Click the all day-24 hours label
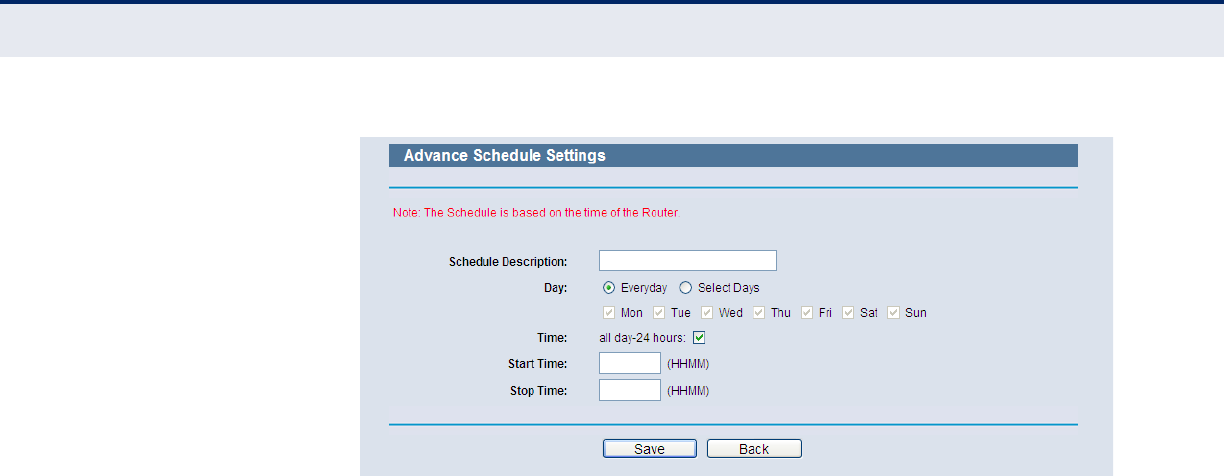 [642, 338]
